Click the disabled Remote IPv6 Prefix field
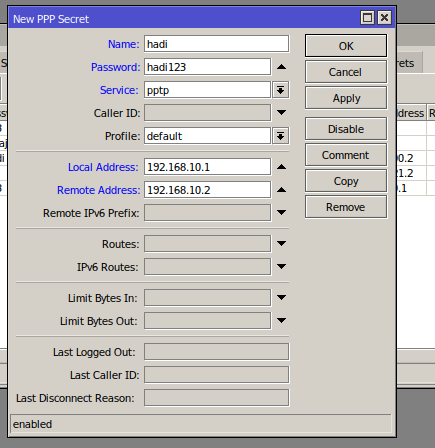The width and height of the screenshot is (435, 448). pyautogui.click(x=207, y=213)
